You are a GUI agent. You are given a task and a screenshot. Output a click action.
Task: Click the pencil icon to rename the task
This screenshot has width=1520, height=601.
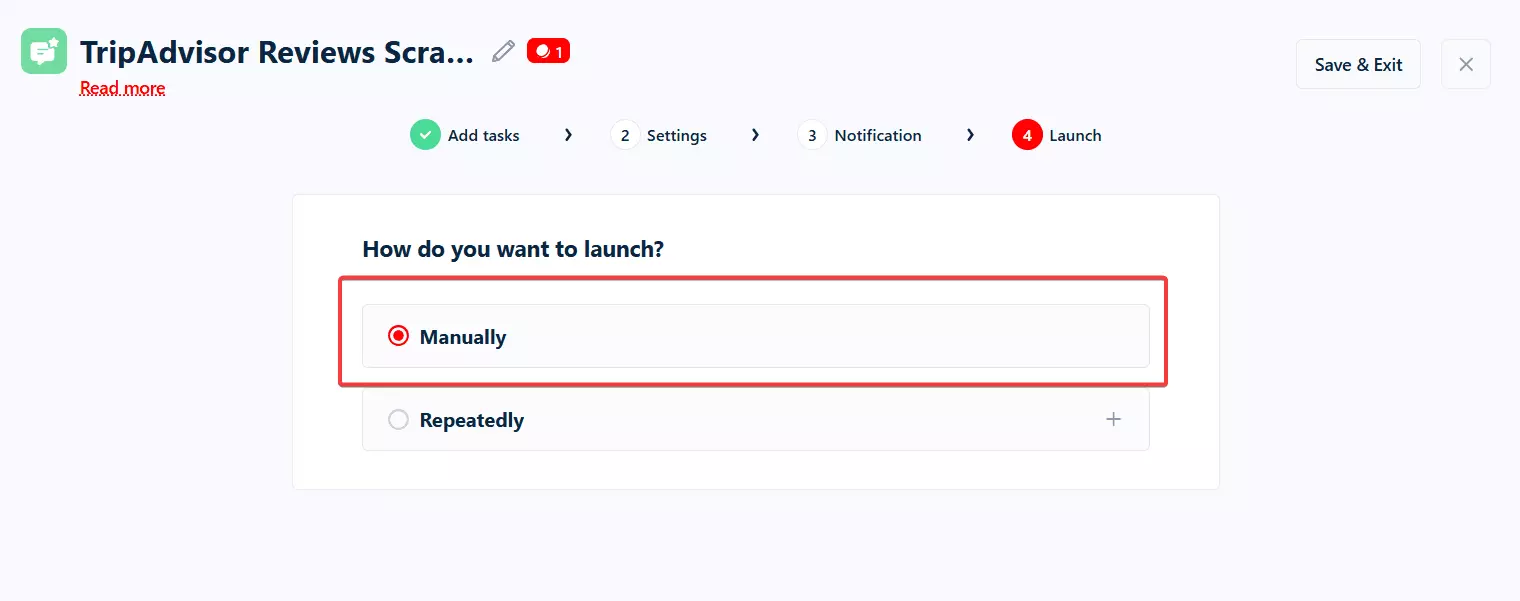pos(503,50)
